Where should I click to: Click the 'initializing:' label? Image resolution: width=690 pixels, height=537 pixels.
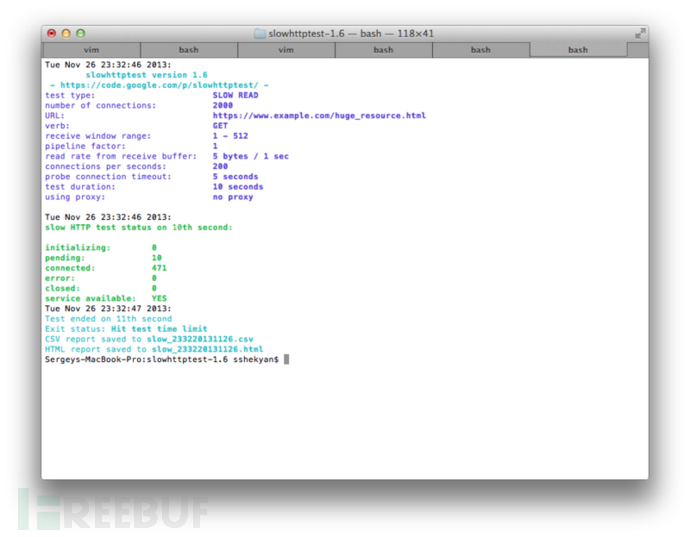point(78,248)
